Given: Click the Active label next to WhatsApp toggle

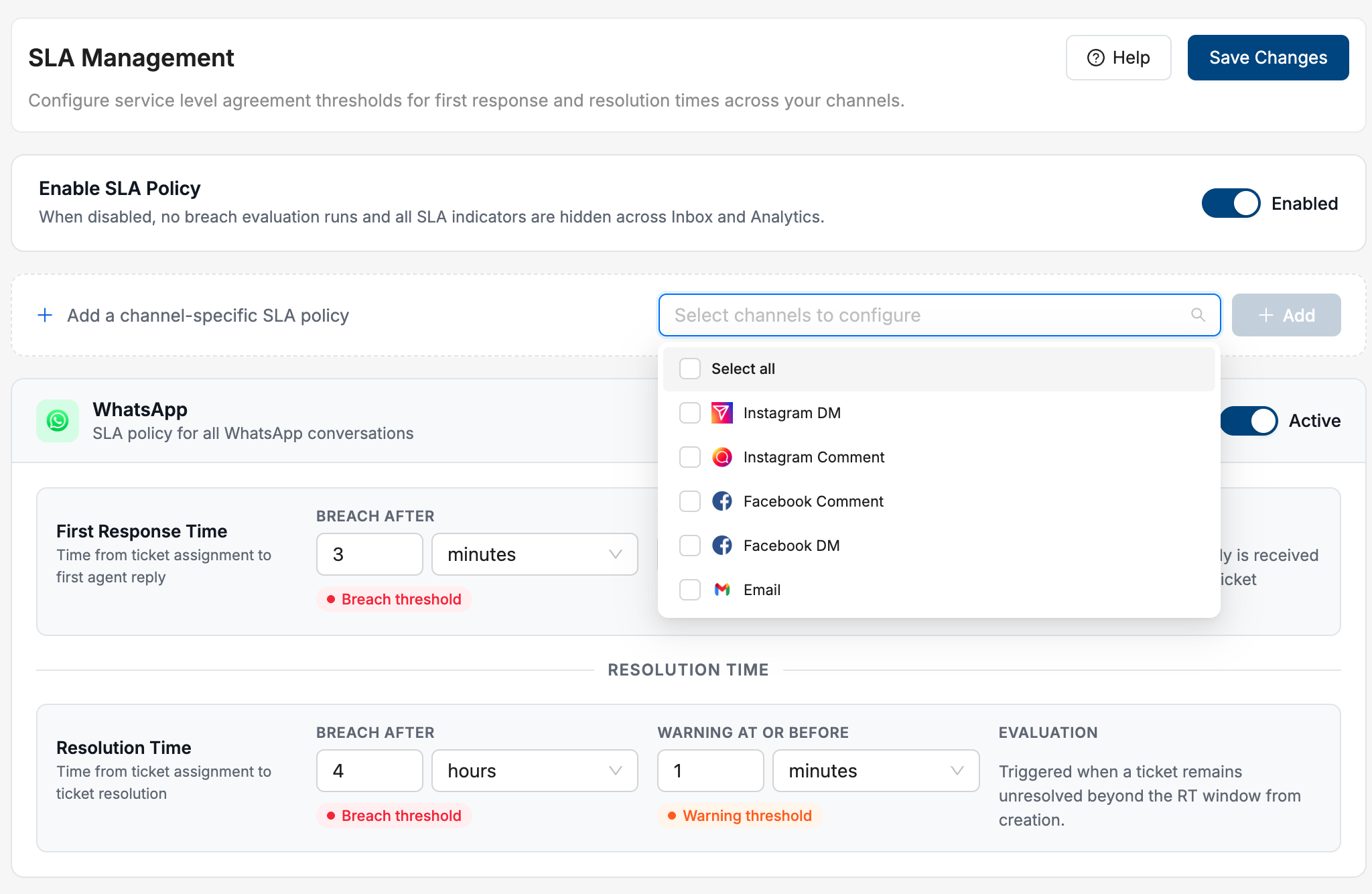Looking at the screenshot, I should (x=1314, y=421).
